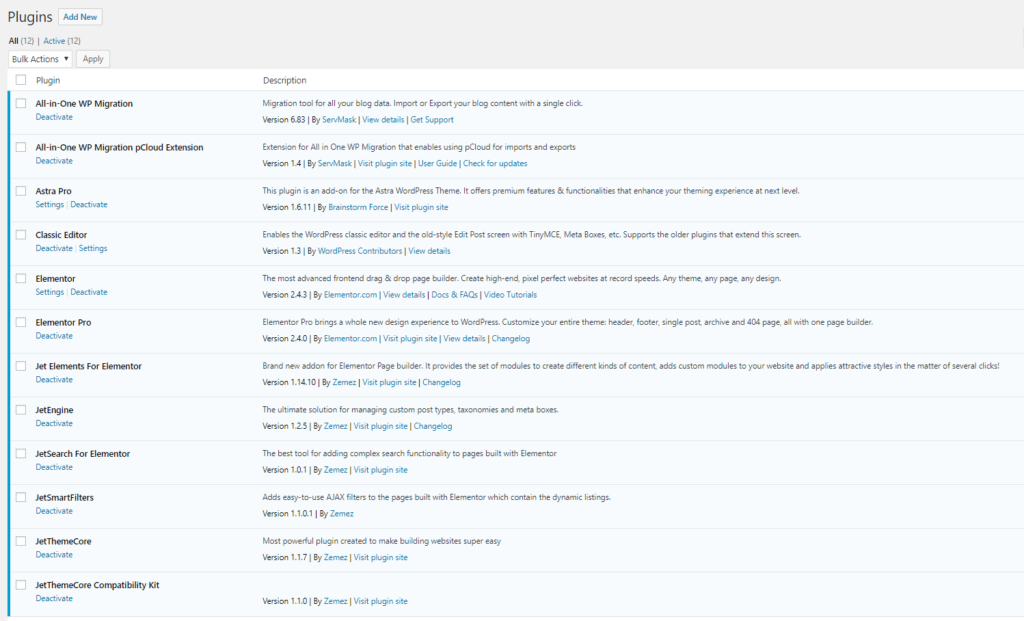Open Elementor Docs & FAQs link
This screenshot has width=1024, height=621.
tap(453, 295)
